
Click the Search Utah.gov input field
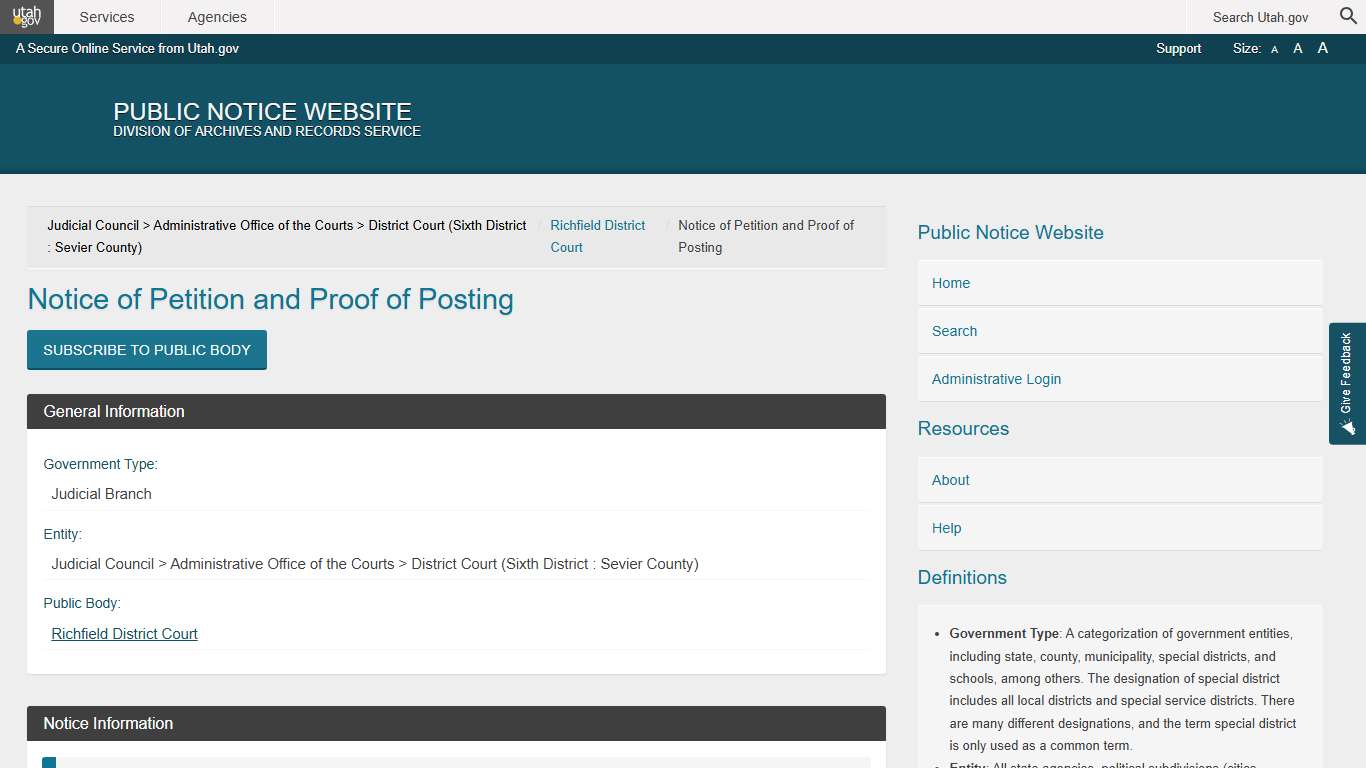coord(1260,17)
